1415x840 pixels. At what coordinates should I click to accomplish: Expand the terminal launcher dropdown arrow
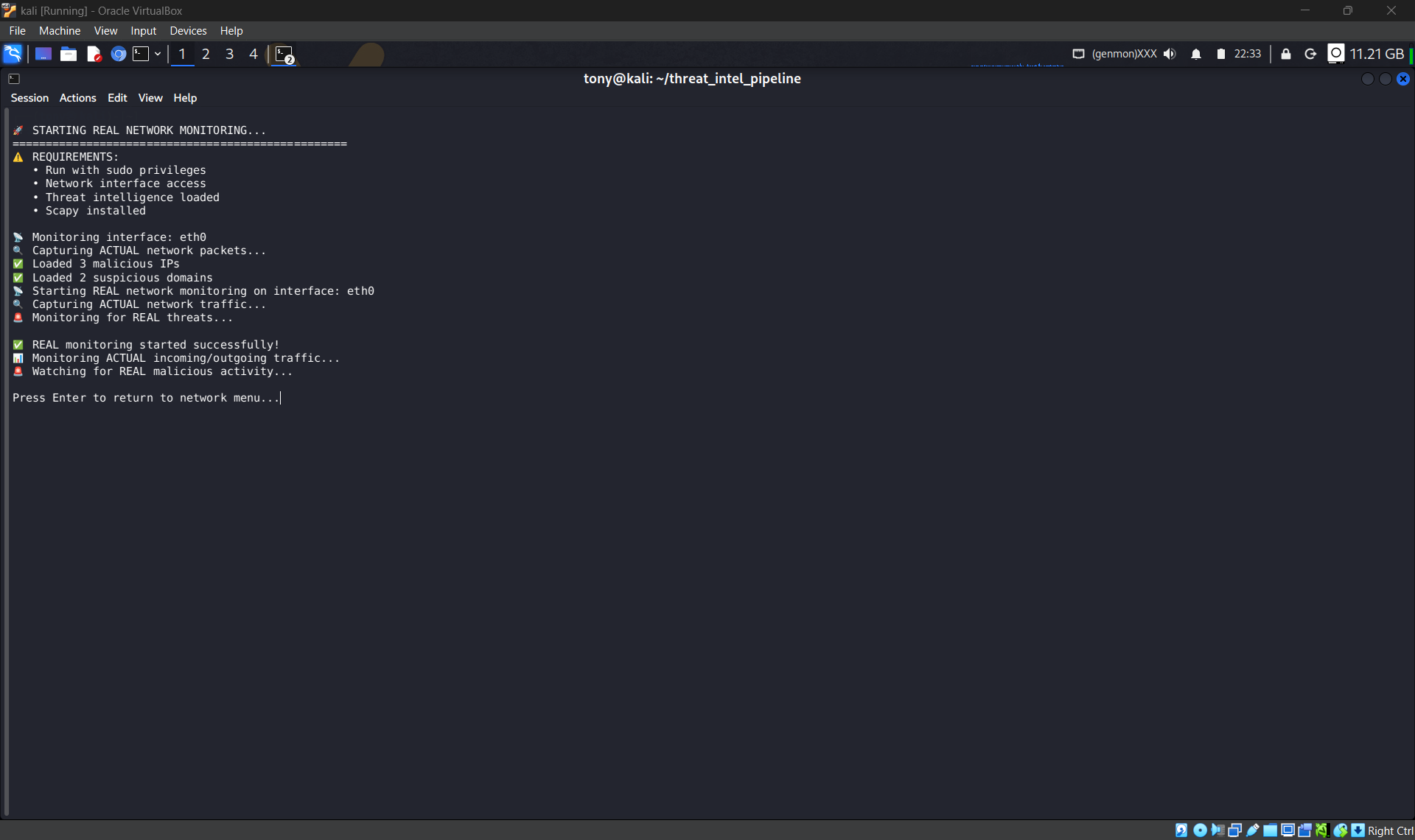click(x=158, y=54)
